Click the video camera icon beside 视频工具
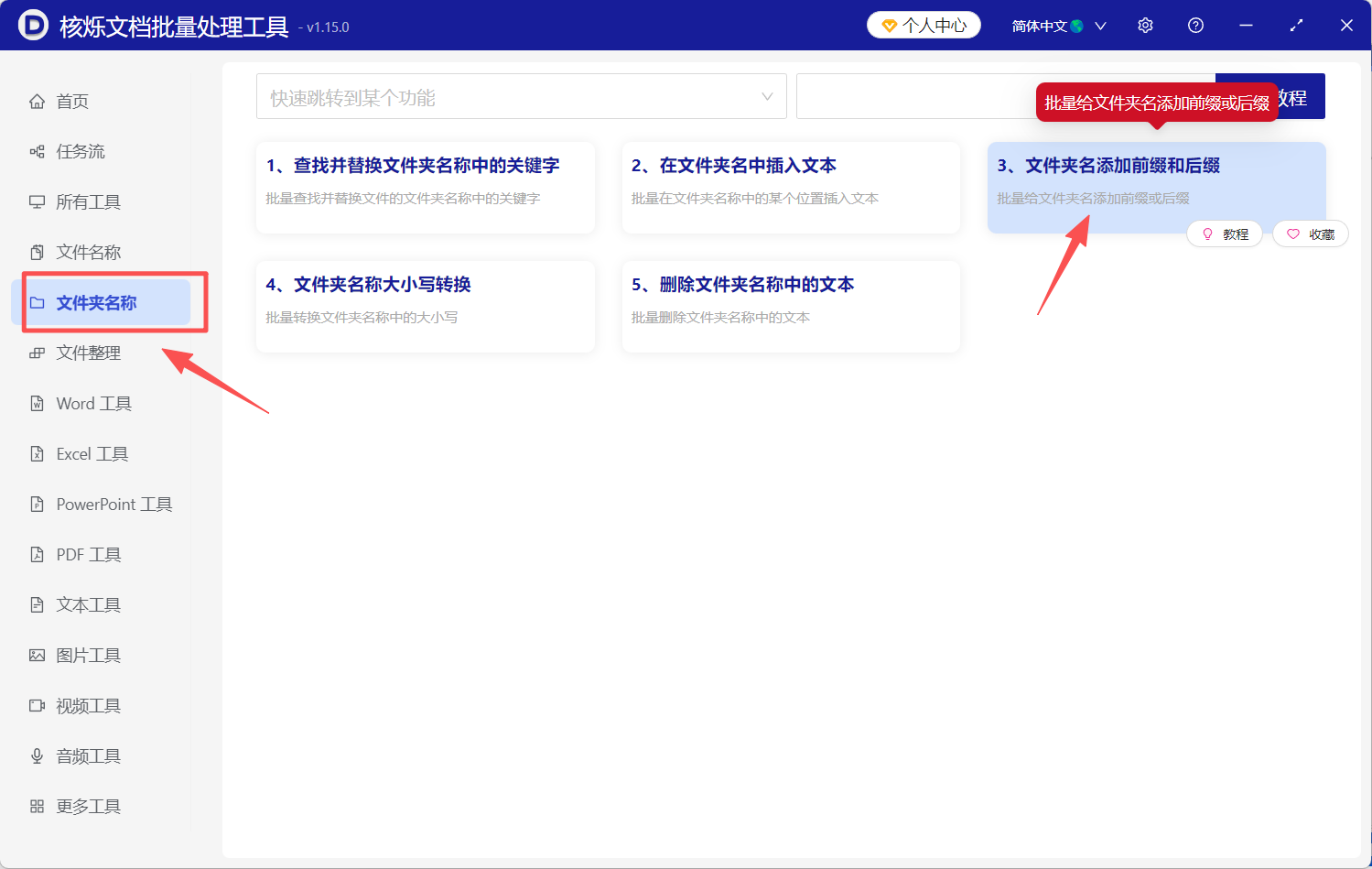This screenshot has width=1372, height=869. pos(37,705)
